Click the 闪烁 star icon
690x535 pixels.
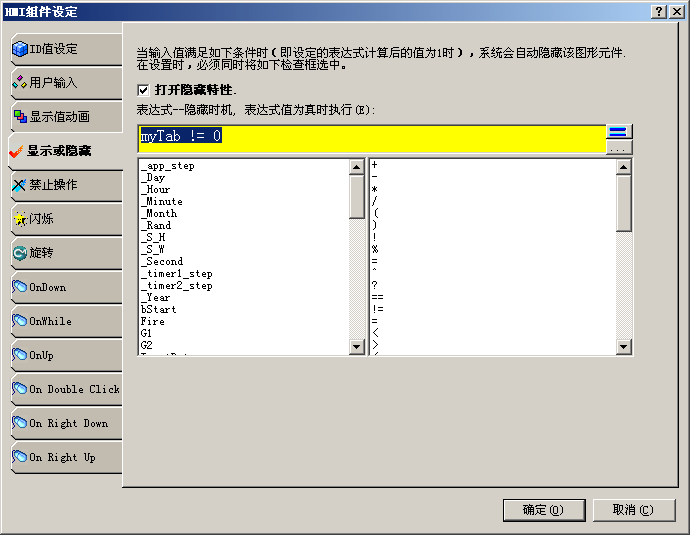19,219
